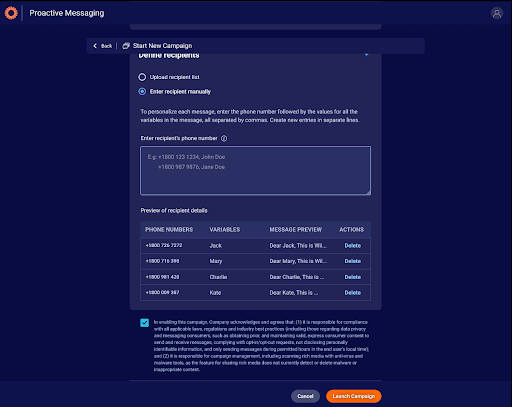Open the user profile avatar icon
This screenshot has width=512, height=407.
click(x=497, y=13)
